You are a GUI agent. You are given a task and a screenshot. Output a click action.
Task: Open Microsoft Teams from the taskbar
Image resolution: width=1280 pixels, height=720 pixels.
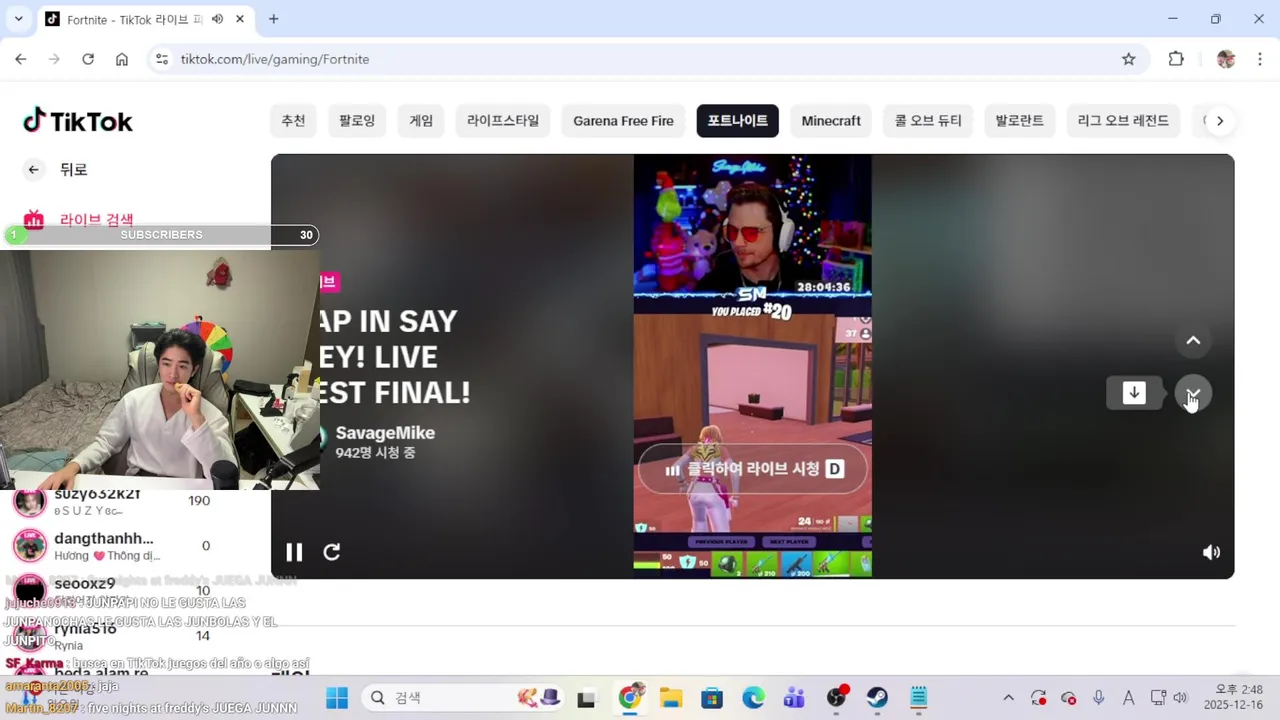pyautogui.click(x=794, y=698)
